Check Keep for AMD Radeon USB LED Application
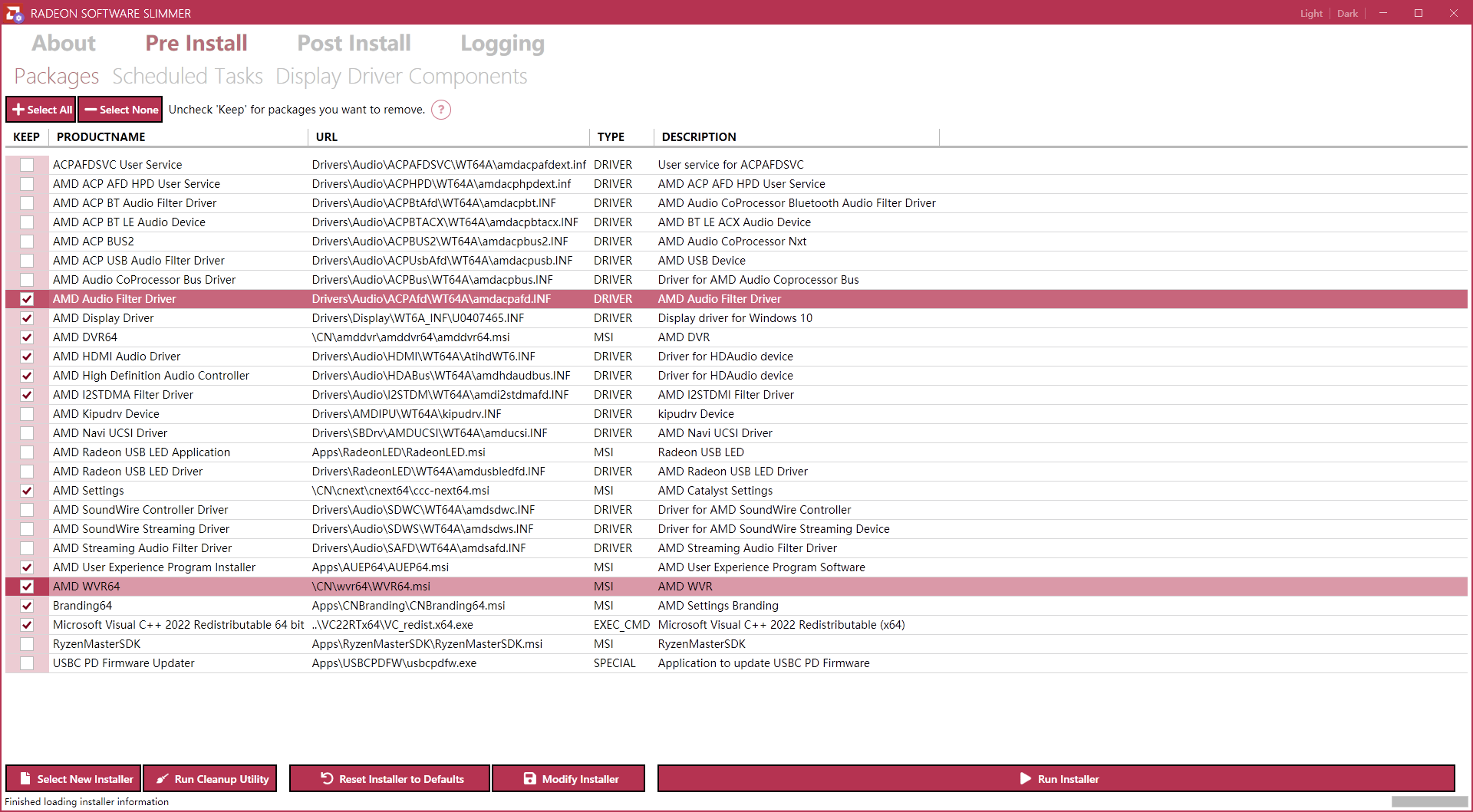This screenshot has height=812, width=1473. [x=27, y=452]
